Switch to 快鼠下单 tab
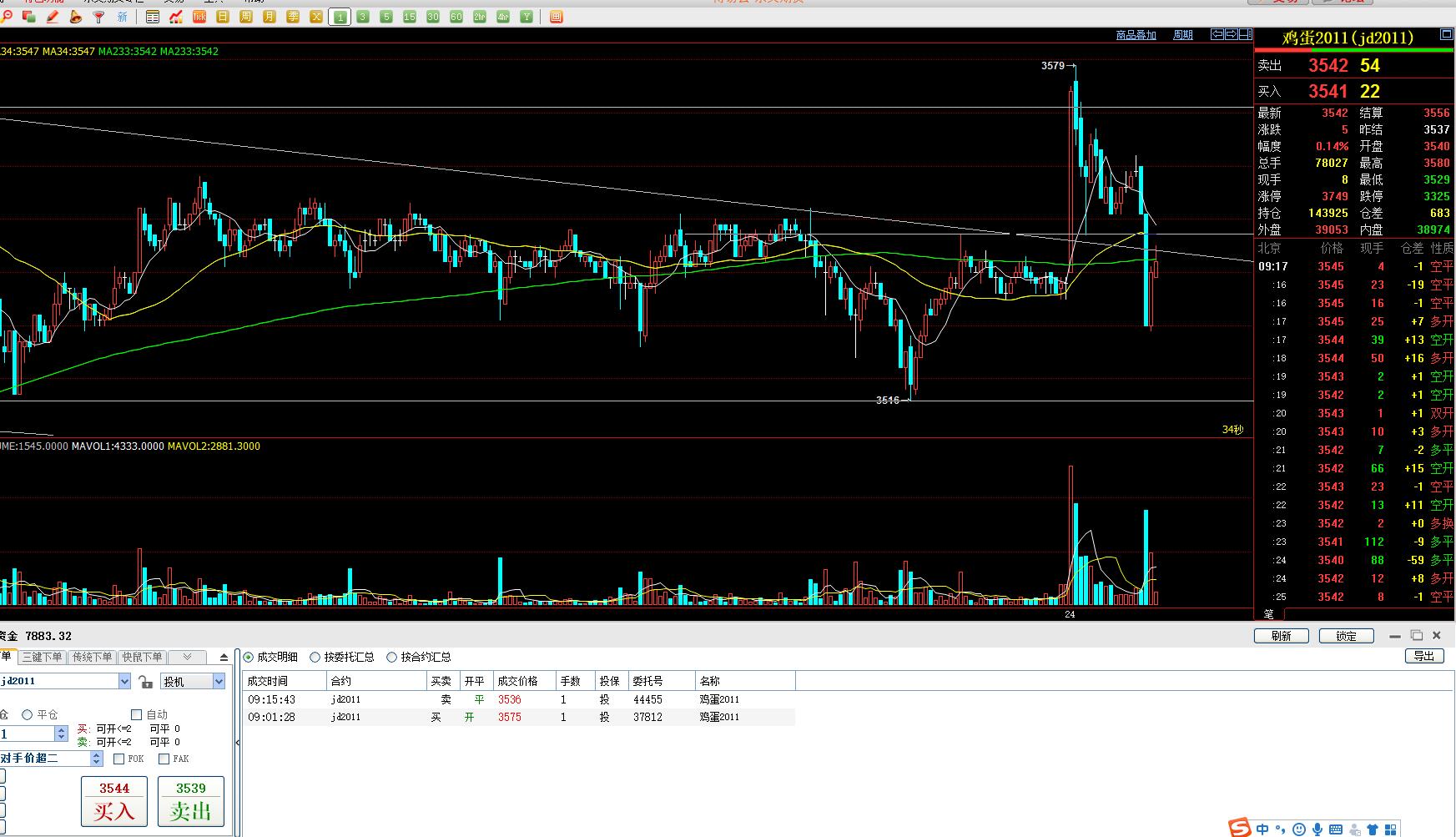Image resolution: width=1456 pixels, height=837 pixels. click(141, 658)
